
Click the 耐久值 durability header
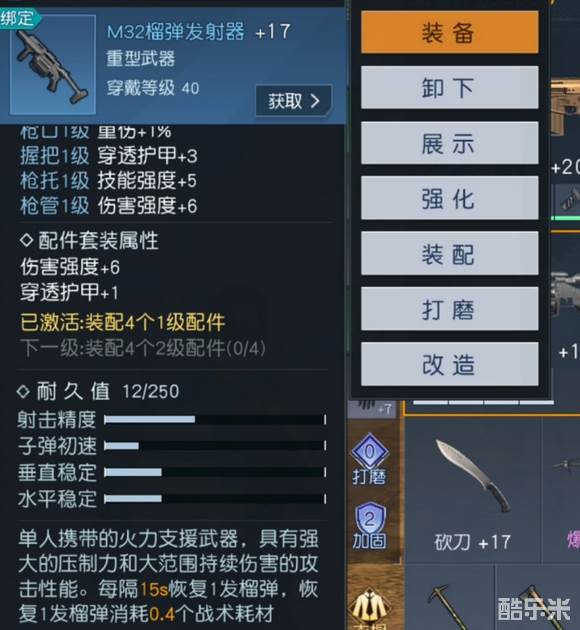[x=98, y=391]
